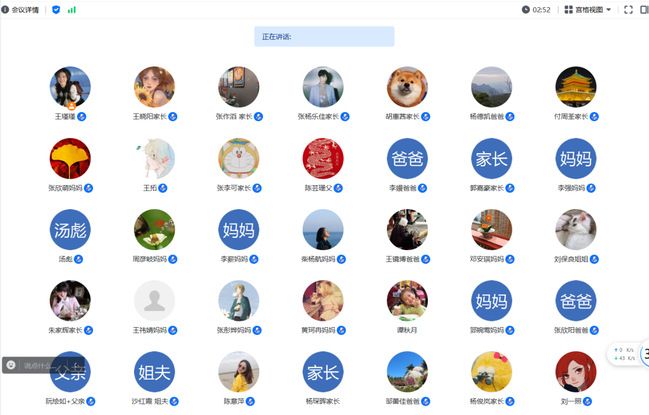Click mic icon beside Shiba Inu avatar name
This screenshot has height=415, width=649.
tap(425, 117)
